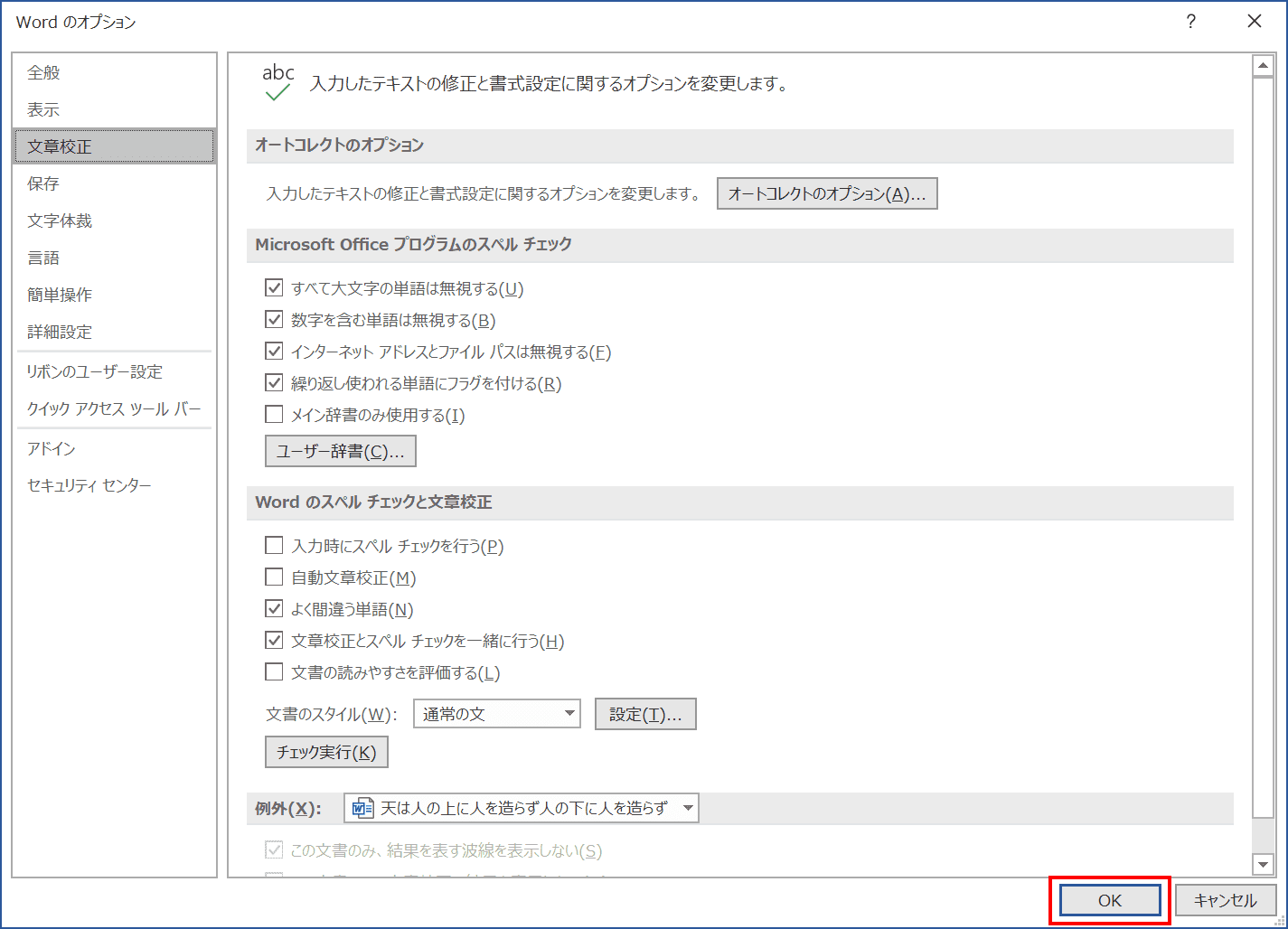Click the Word document icon in 例外 dropdown
The height and width of the screenshot is (929, 1288).
coord(362,808)
